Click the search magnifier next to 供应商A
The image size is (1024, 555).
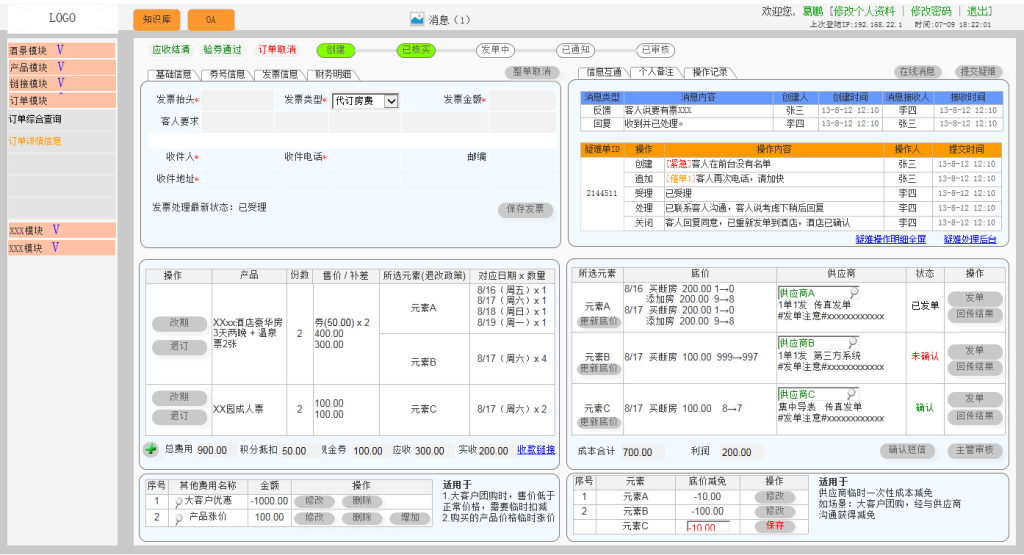(x=853, y=291)
